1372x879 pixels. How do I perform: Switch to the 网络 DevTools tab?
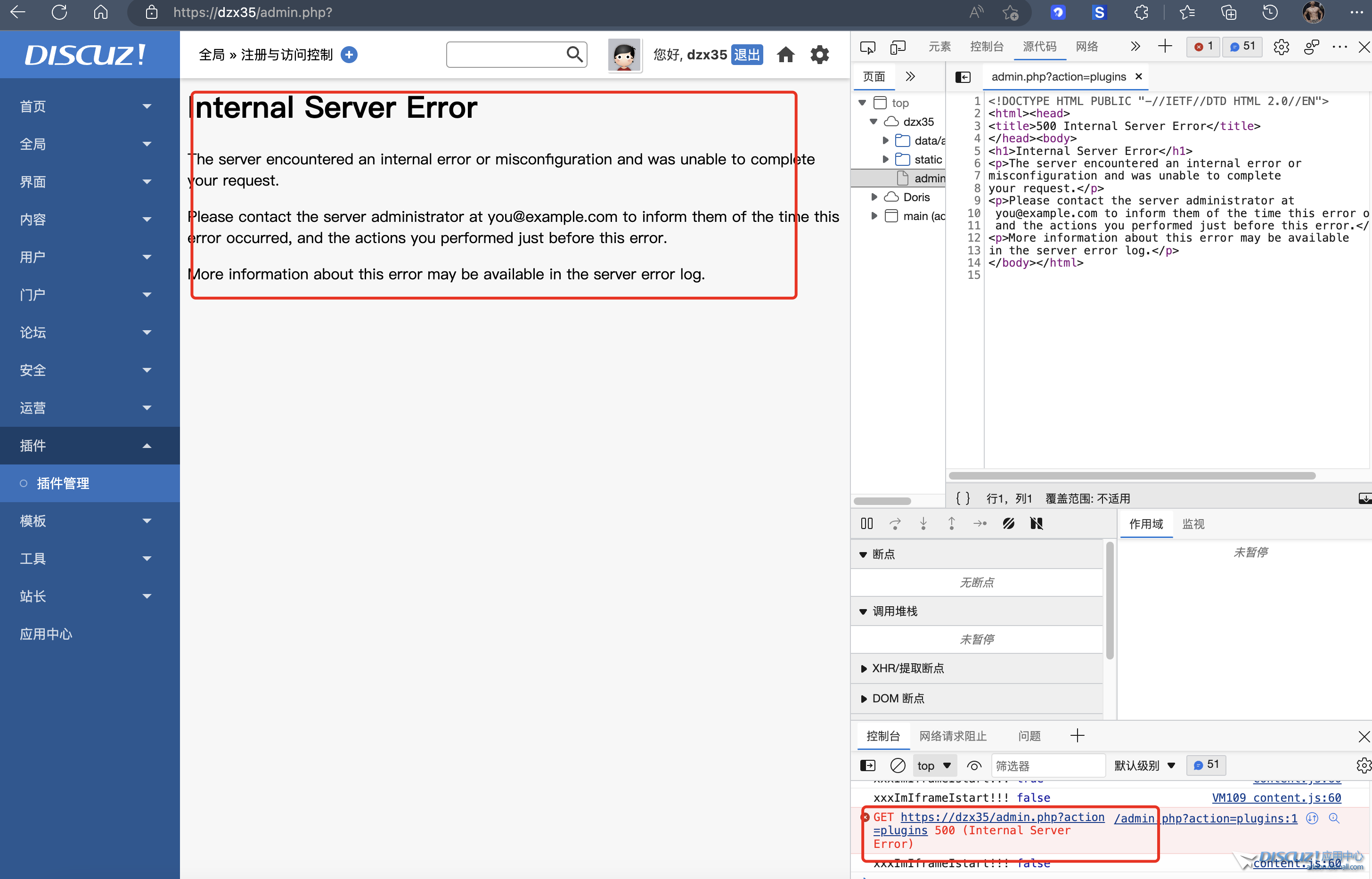pos(1086,47)
